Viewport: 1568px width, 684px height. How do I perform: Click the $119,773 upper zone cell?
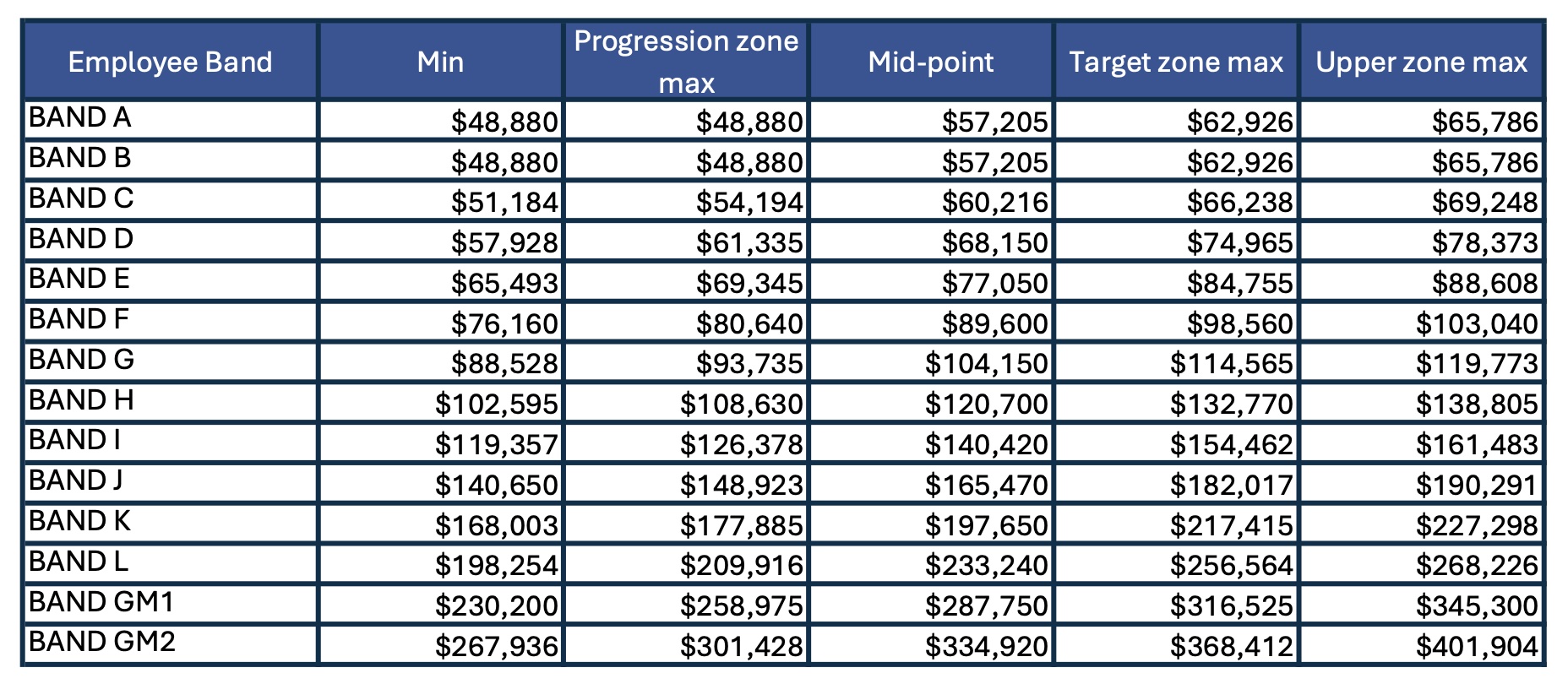(1477, 364)
